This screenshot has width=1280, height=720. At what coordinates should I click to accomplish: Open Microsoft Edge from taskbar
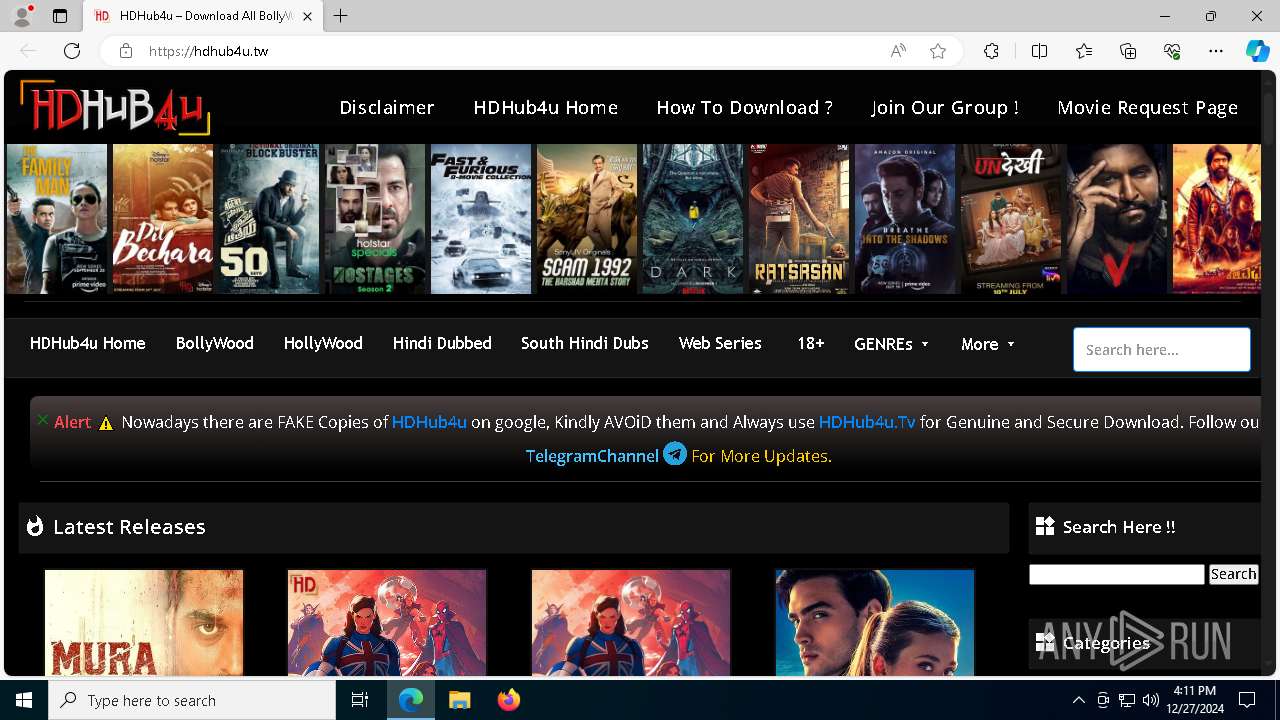pyautogui.click(x=411, y=700)
